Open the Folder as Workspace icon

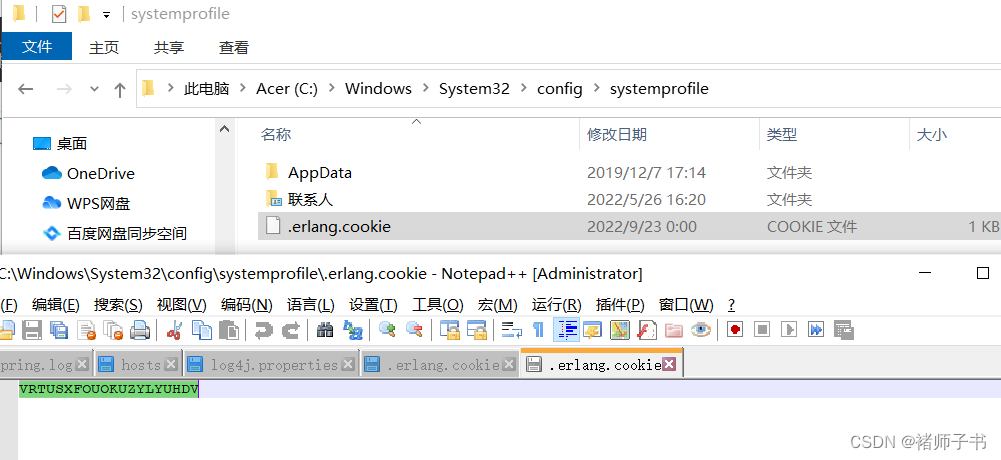coord(674,330)
